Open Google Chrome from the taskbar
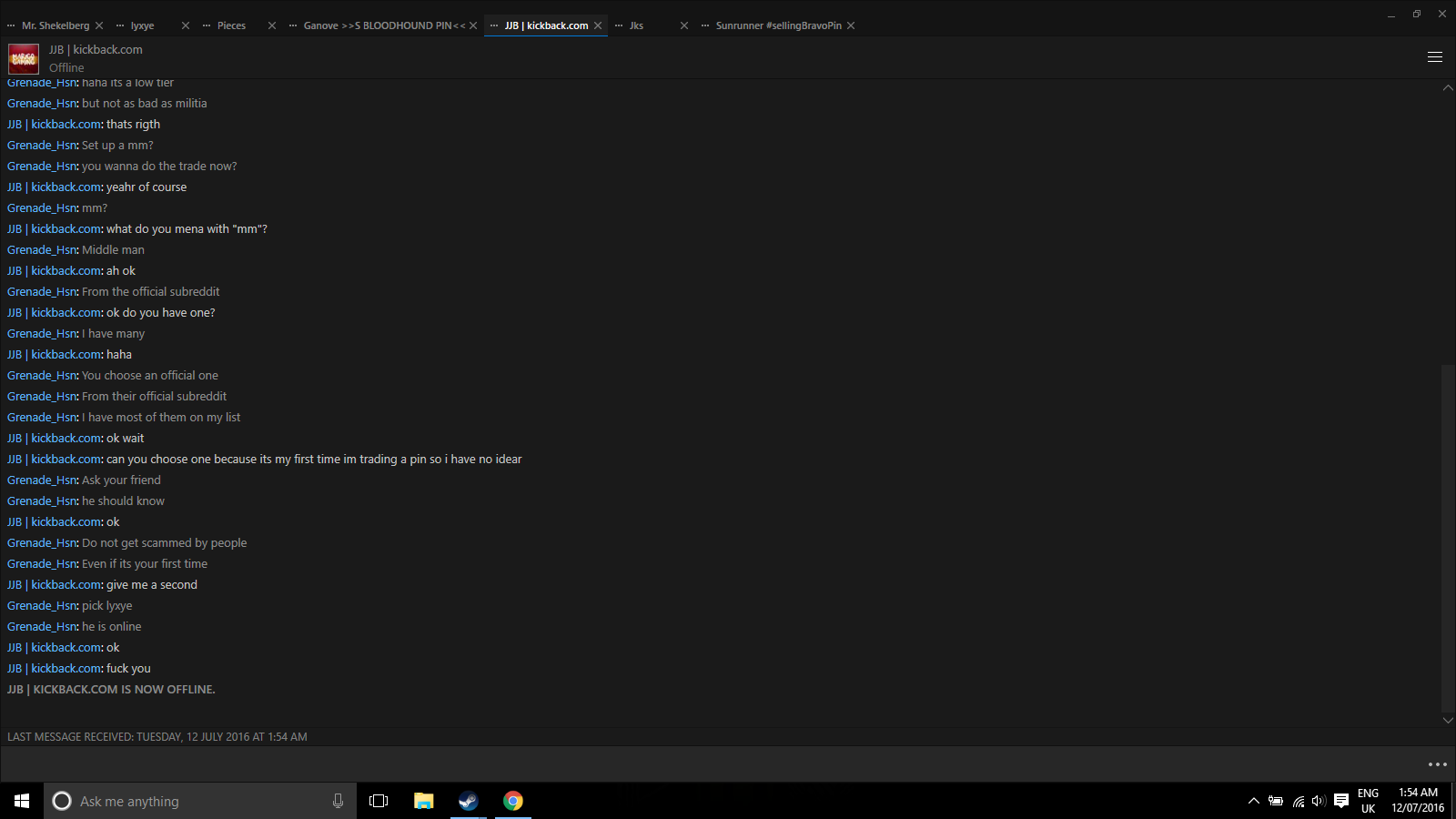 coord(513,801)
